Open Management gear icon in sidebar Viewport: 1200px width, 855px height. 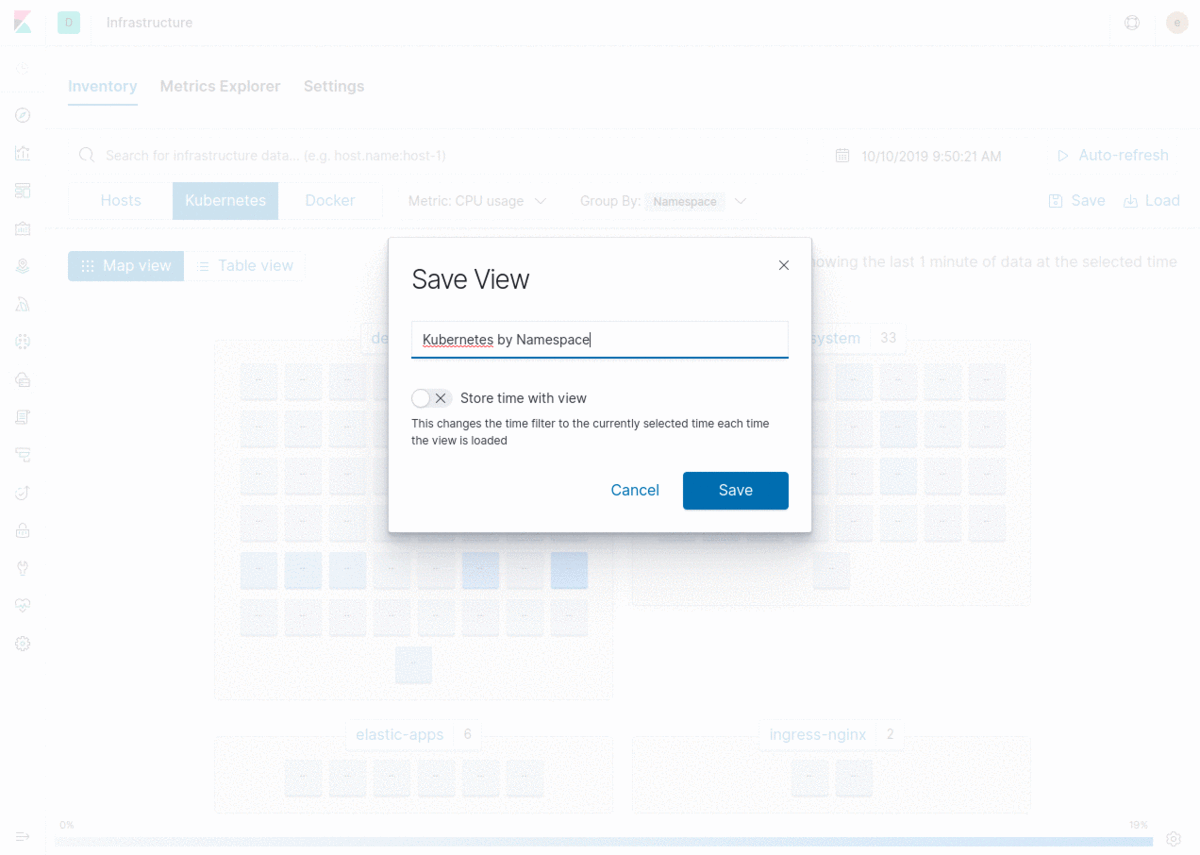coord(23,644)
